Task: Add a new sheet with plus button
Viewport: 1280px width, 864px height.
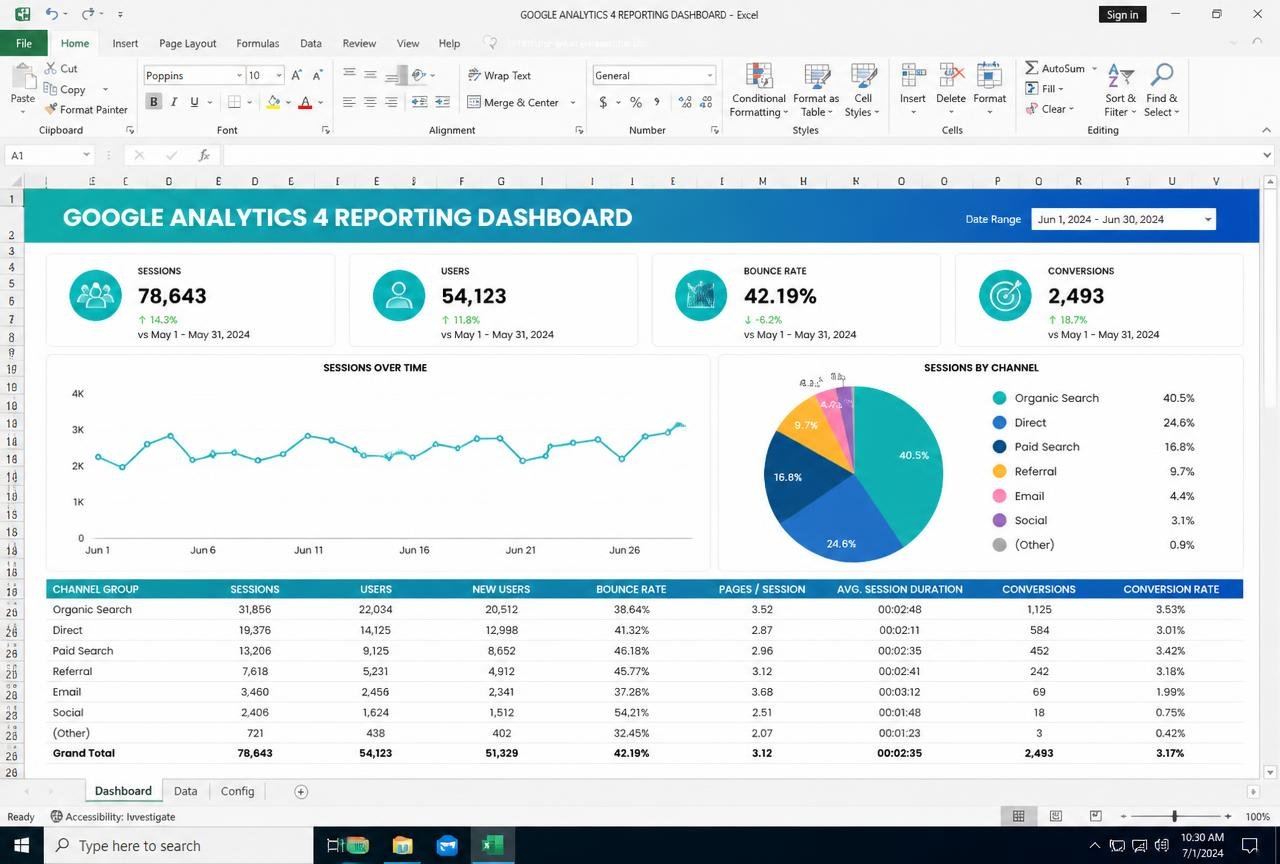Action: (x=301, y=791)
